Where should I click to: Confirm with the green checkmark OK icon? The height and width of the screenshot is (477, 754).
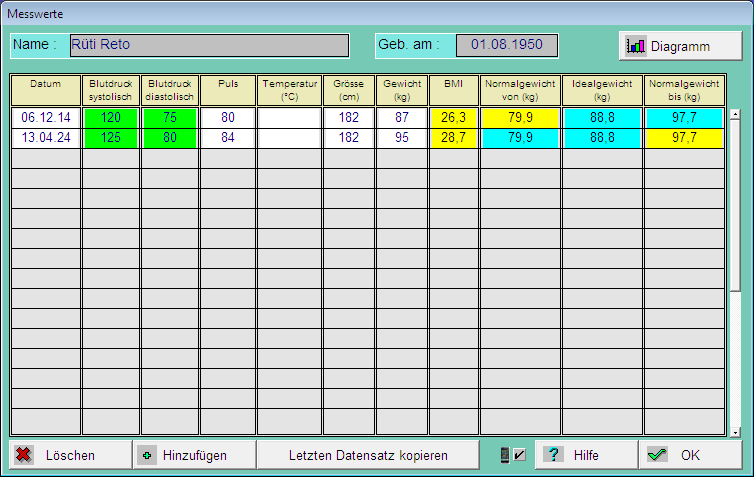(x=657, y=455)
